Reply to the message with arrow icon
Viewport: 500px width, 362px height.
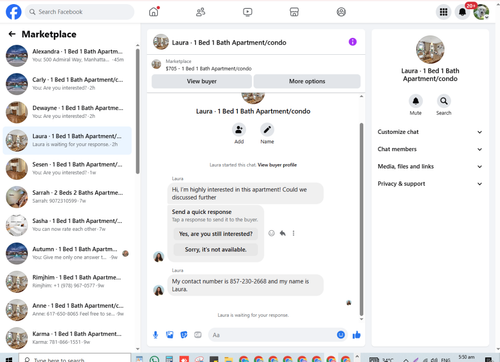(x=283, y=233)
